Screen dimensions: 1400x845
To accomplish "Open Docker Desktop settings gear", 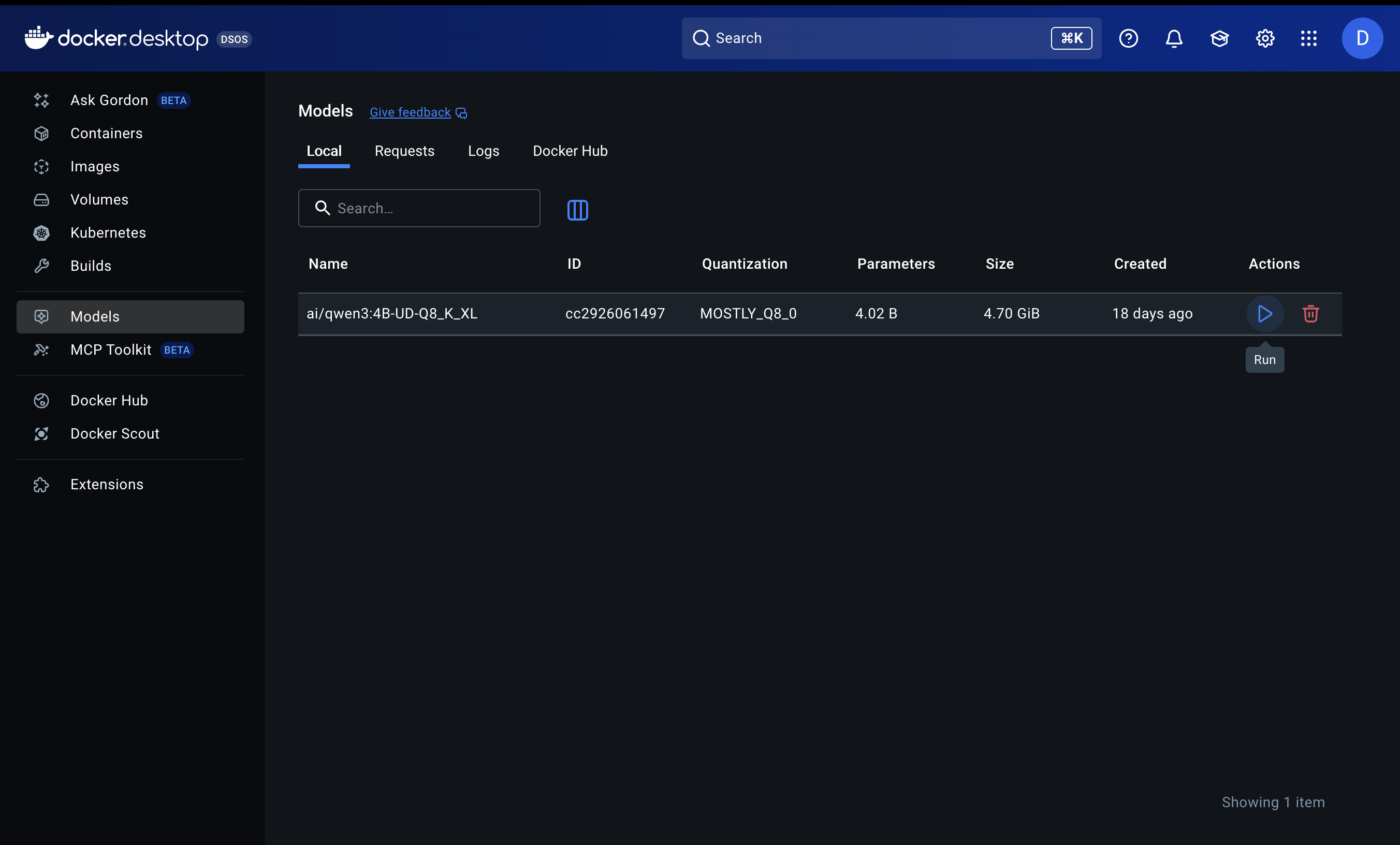I will (x=1265, y=38).
